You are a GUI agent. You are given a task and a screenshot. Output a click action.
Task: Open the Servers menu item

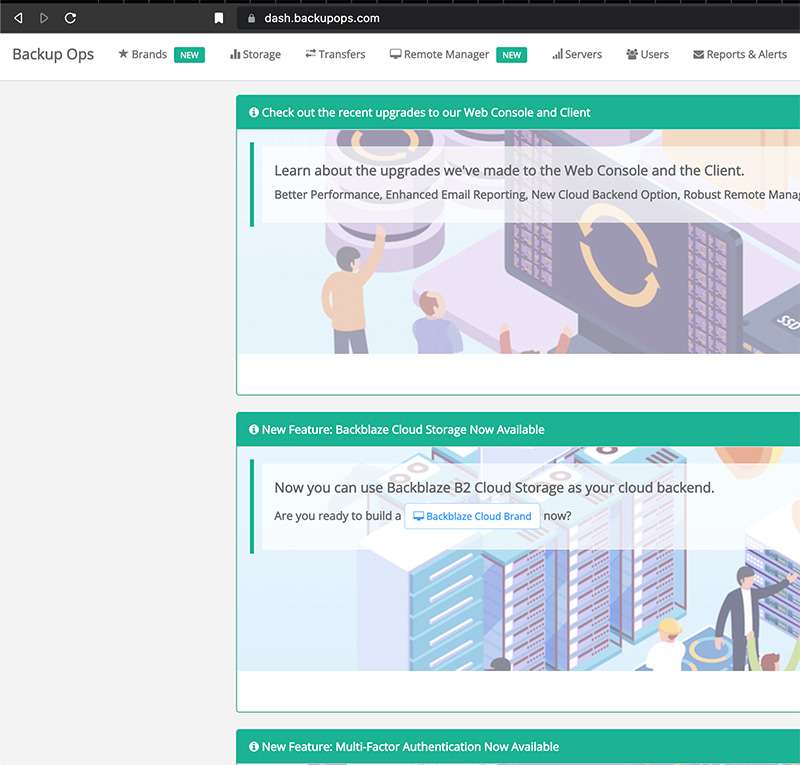click(x=577, y=54)
